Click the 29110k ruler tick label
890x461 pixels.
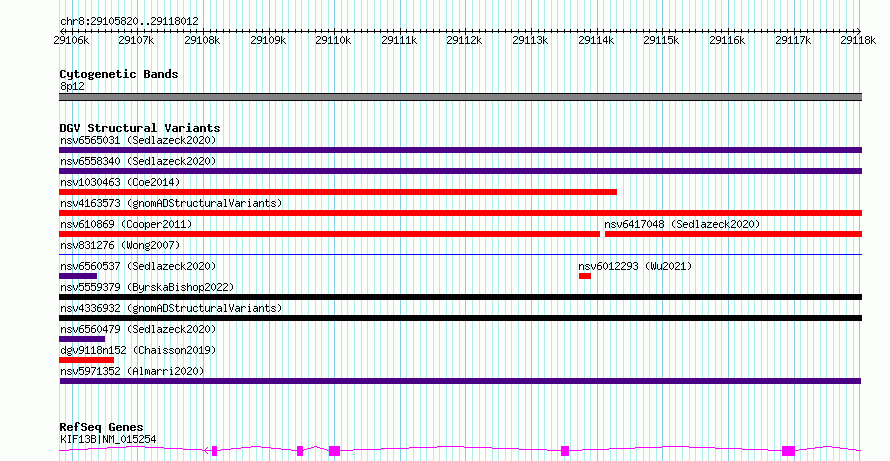pos(333,40)
